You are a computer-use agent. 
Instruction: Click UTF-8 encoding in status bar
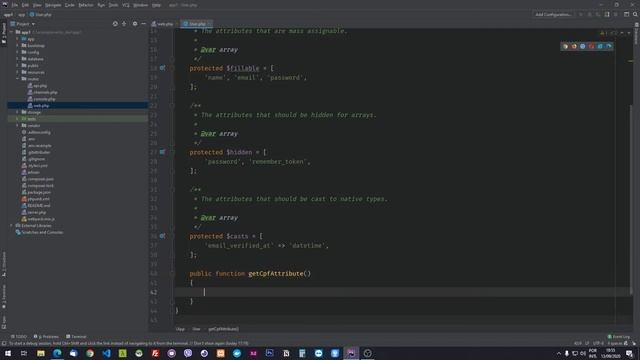click(598, 344)
